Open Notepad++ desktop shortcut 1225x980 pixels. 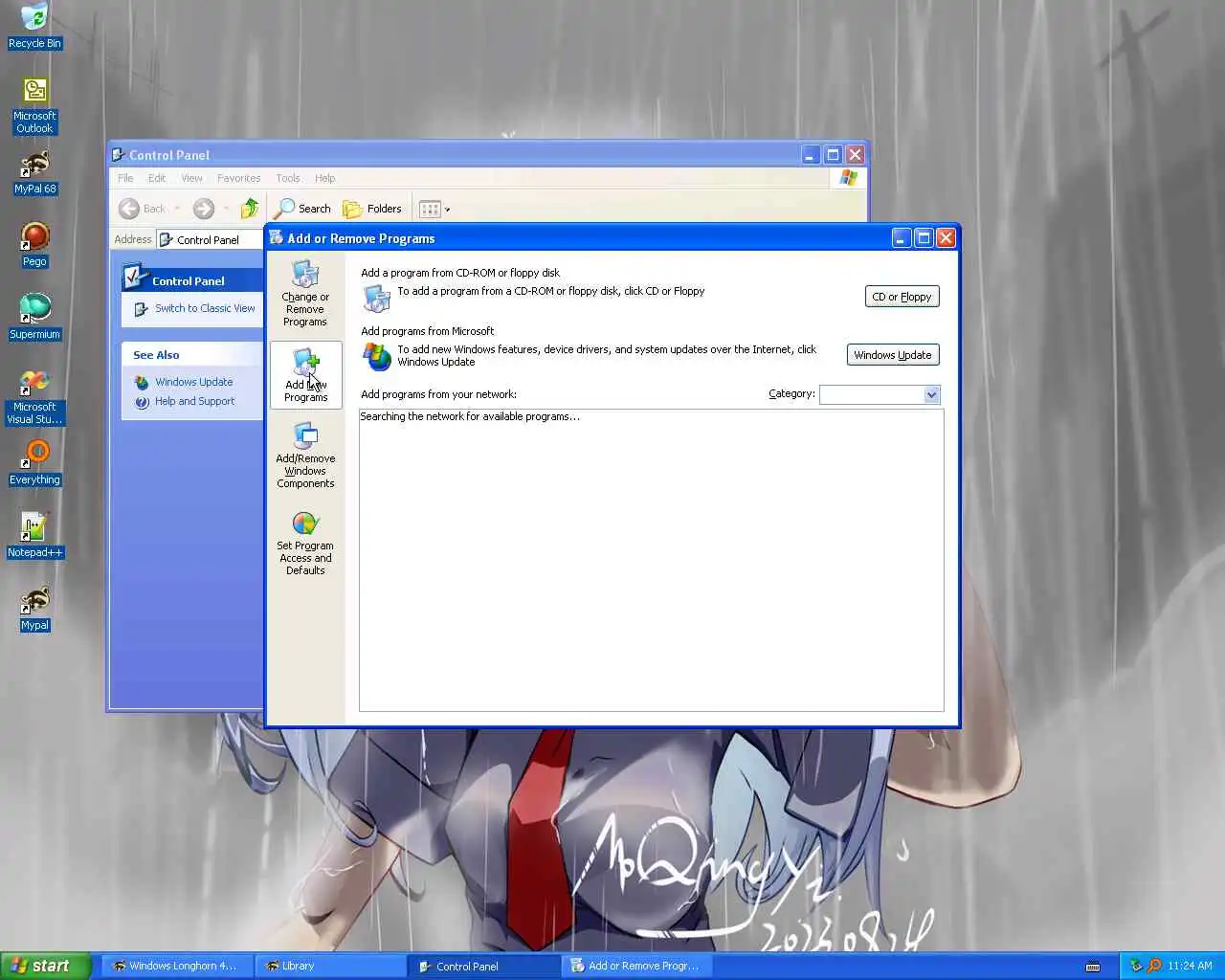click(34, 536)
